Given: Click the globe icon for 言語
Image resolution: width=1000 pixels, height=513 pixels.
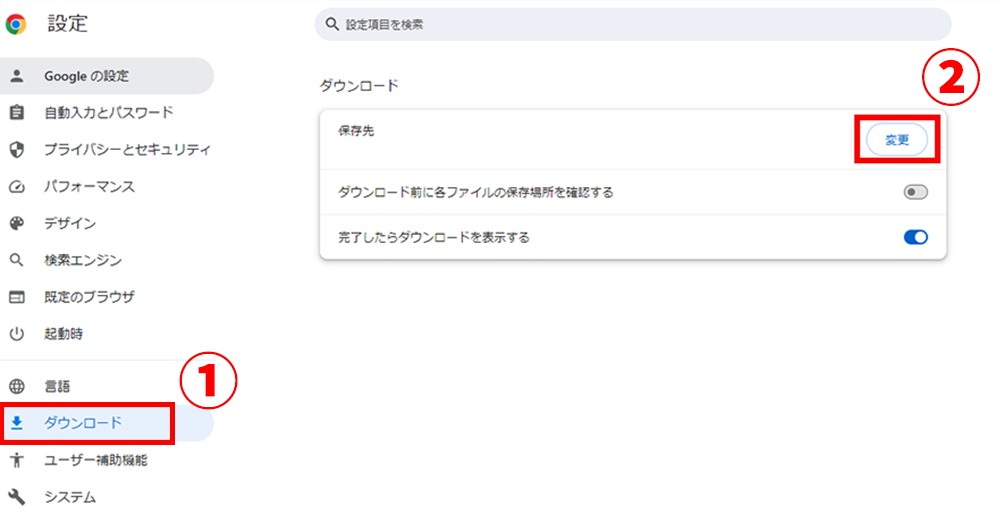Looking at the screenshot, I should tap(17, 386).
